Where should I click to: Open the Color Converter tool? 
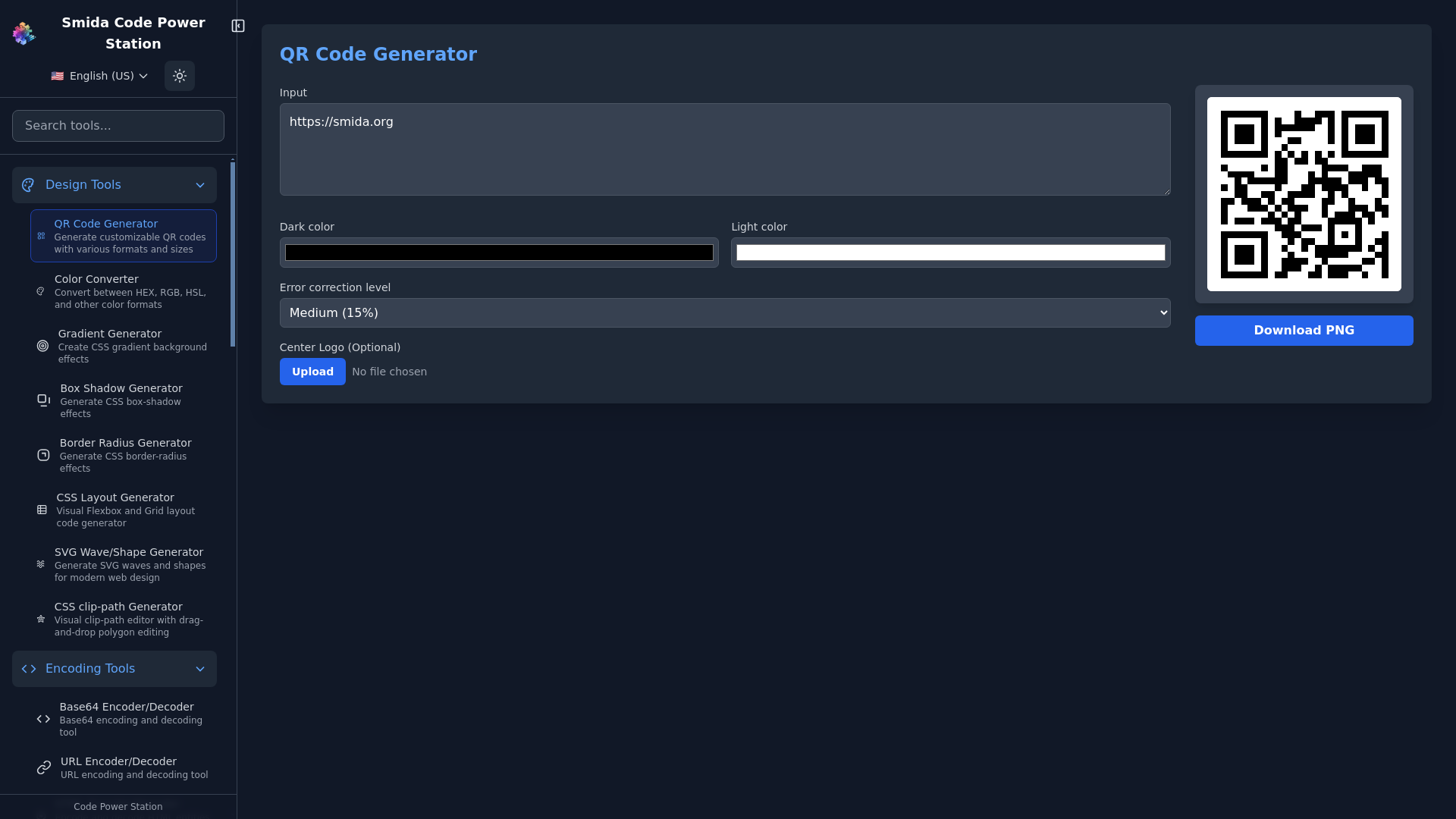pos(124,291)
